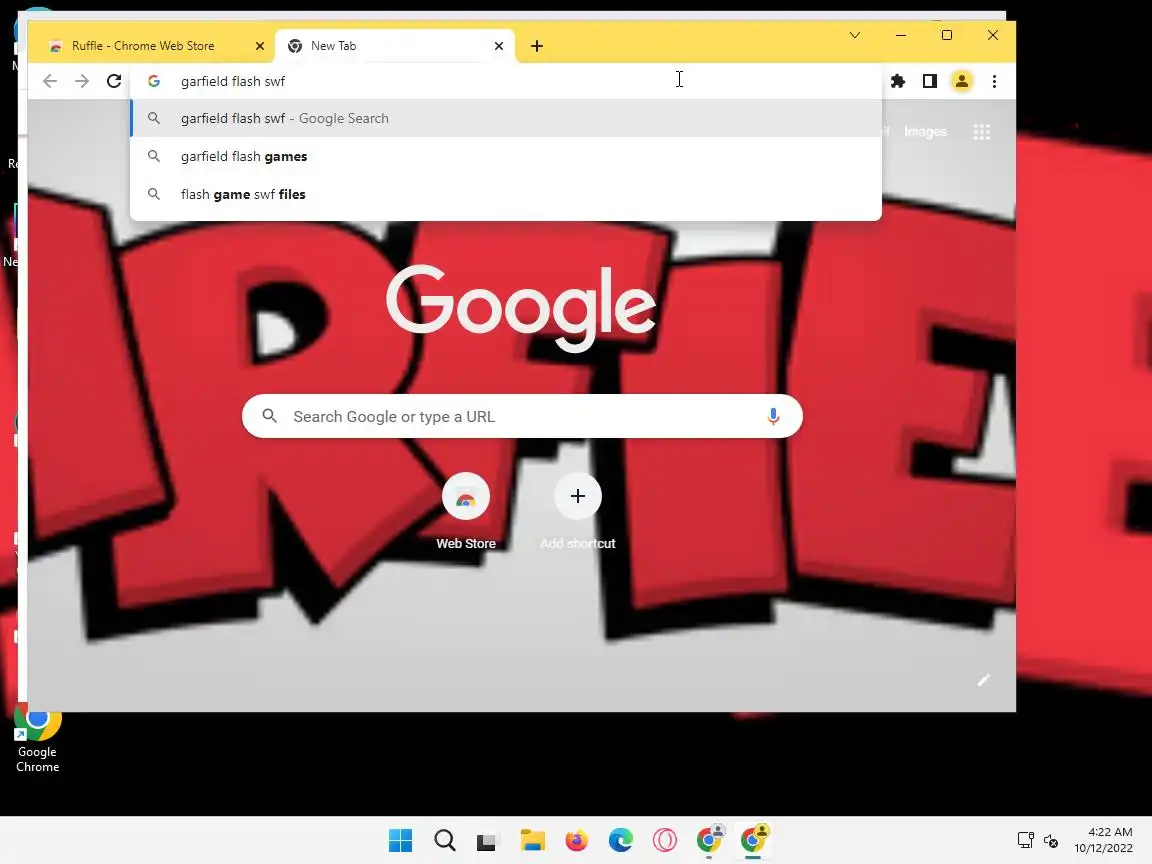Image resolution: width=1152 pixels, height=864 pixels.
Task: Open File Explorer from taskbar
Action: click(x=533, y=840)
